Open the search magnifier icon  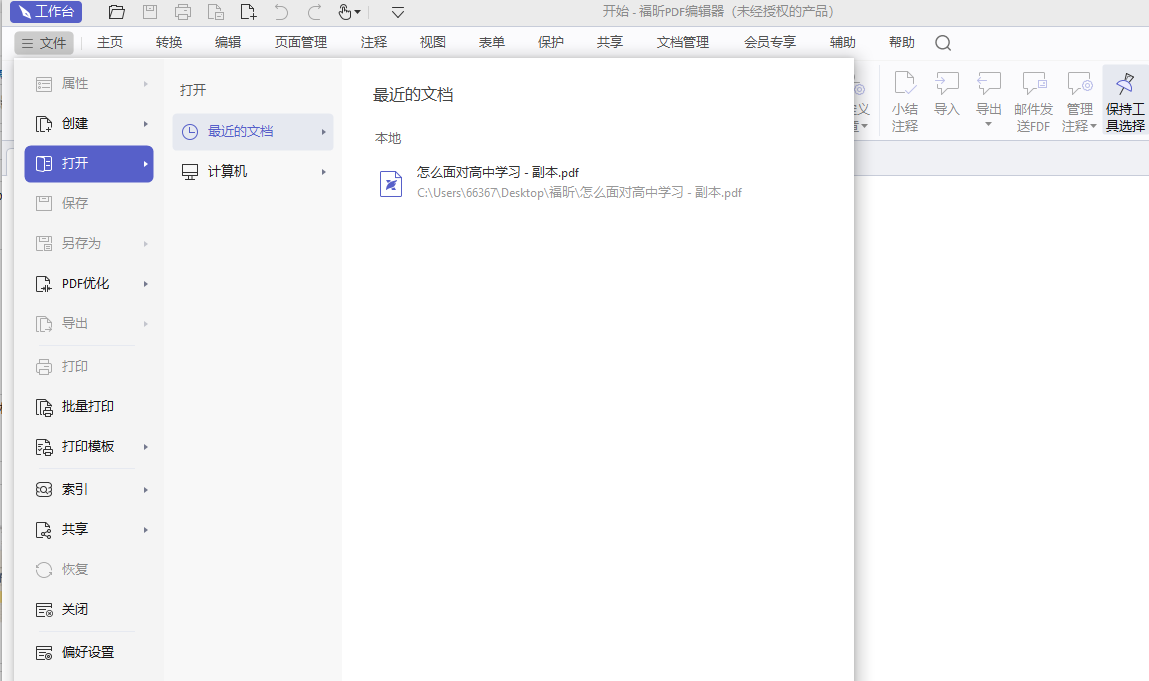tap(943, 43)
